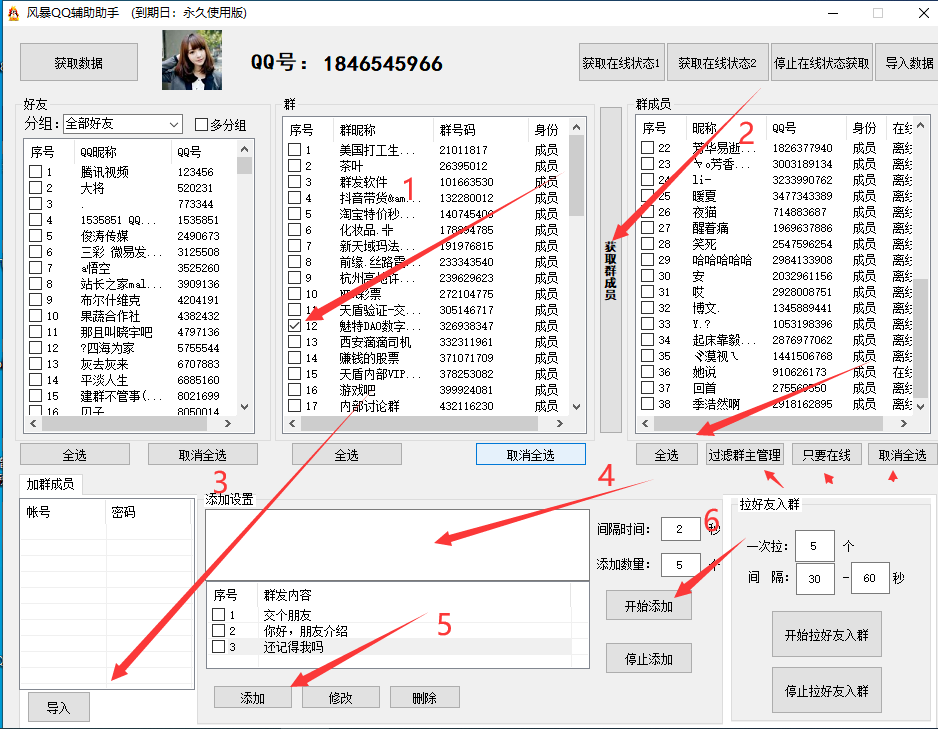Click the 删除 button
938x729 pixels.
425,697
